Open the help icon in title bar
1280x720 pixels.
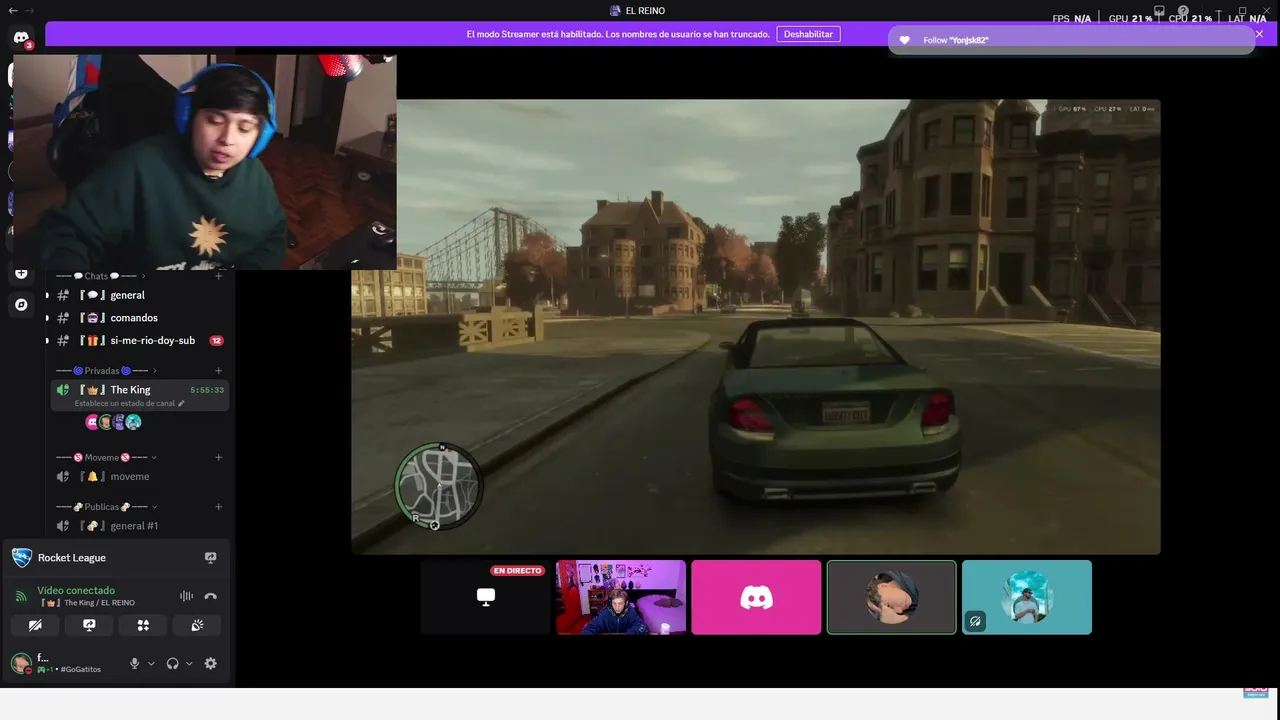[1183, 11]
